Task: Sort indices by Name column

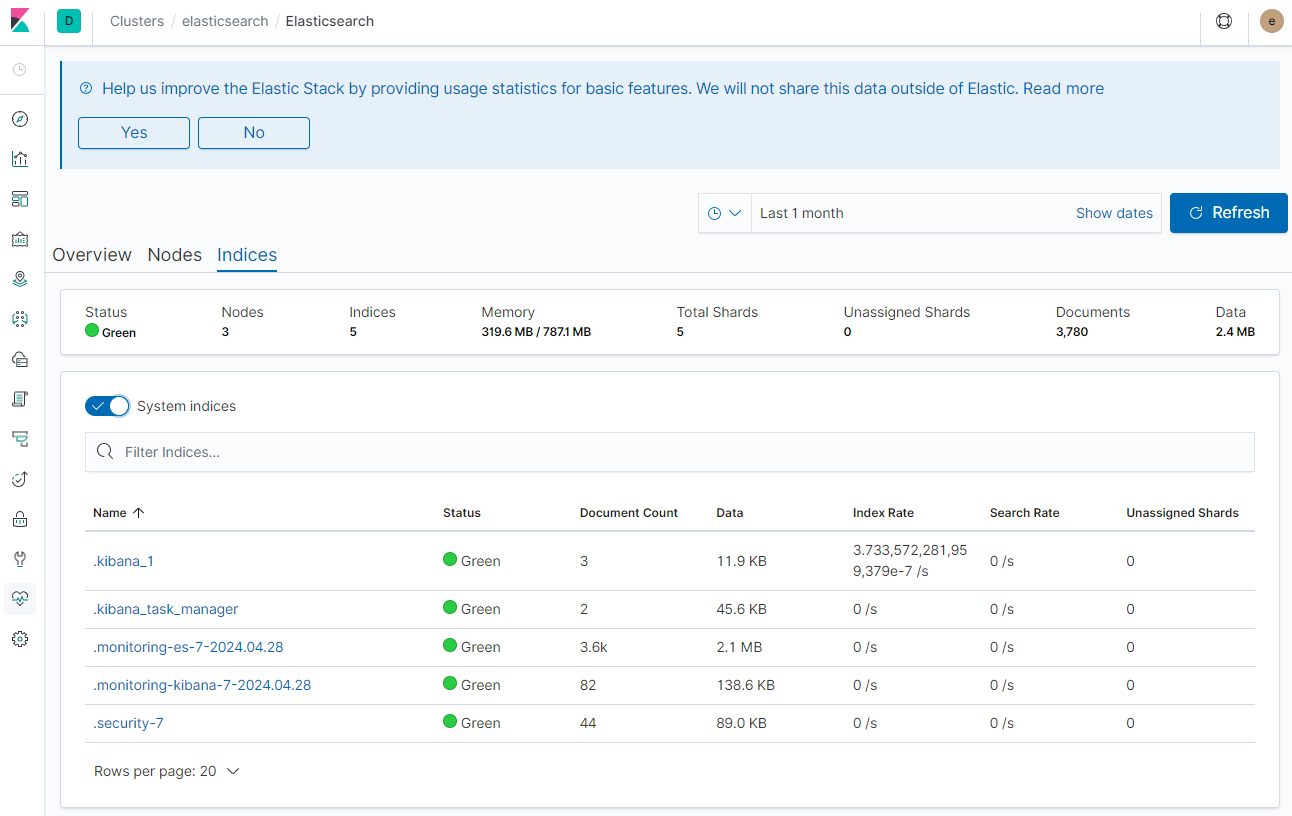Action: [119, 513]
